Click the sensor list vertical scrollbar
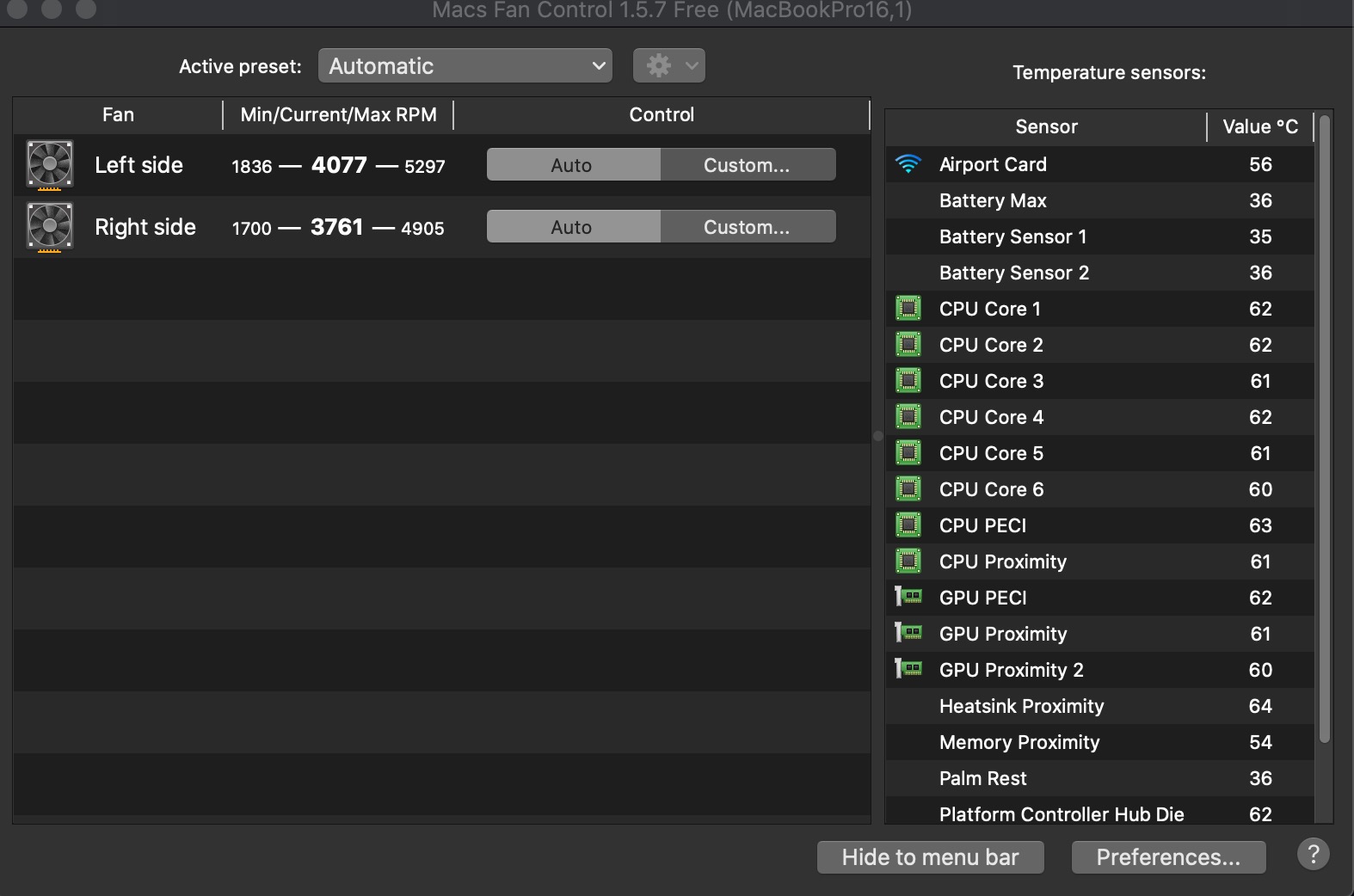Viewport: 1354px width, 896px height. pos(1325,429)
